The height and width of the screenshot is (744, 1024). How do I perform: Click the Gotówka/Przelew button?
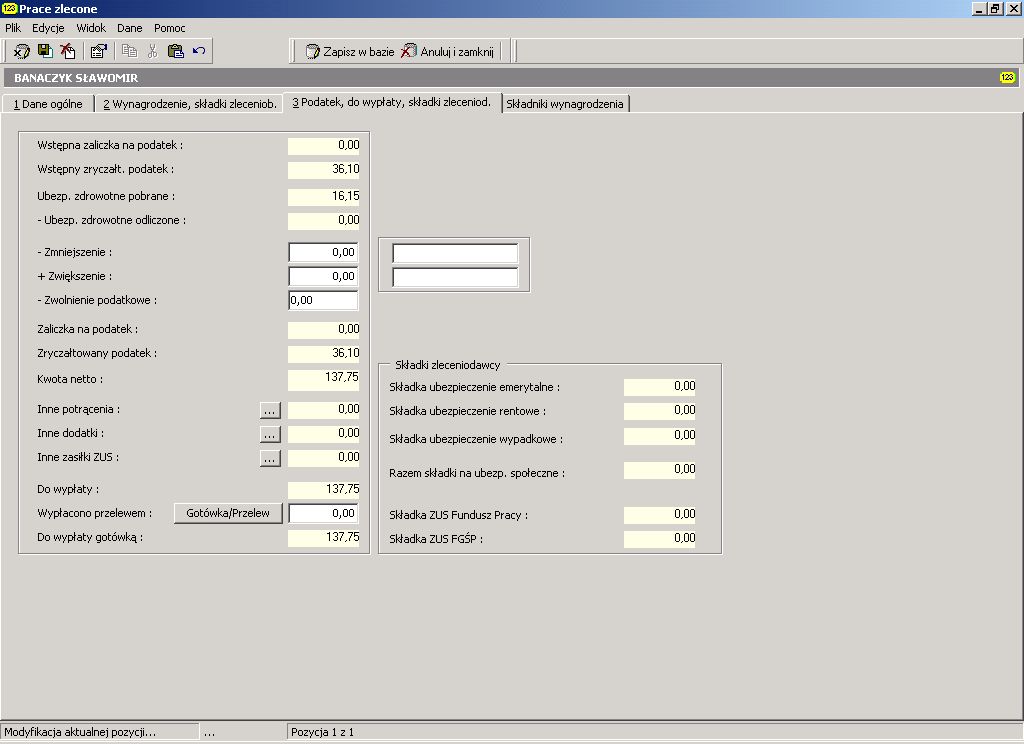point(228,513)
